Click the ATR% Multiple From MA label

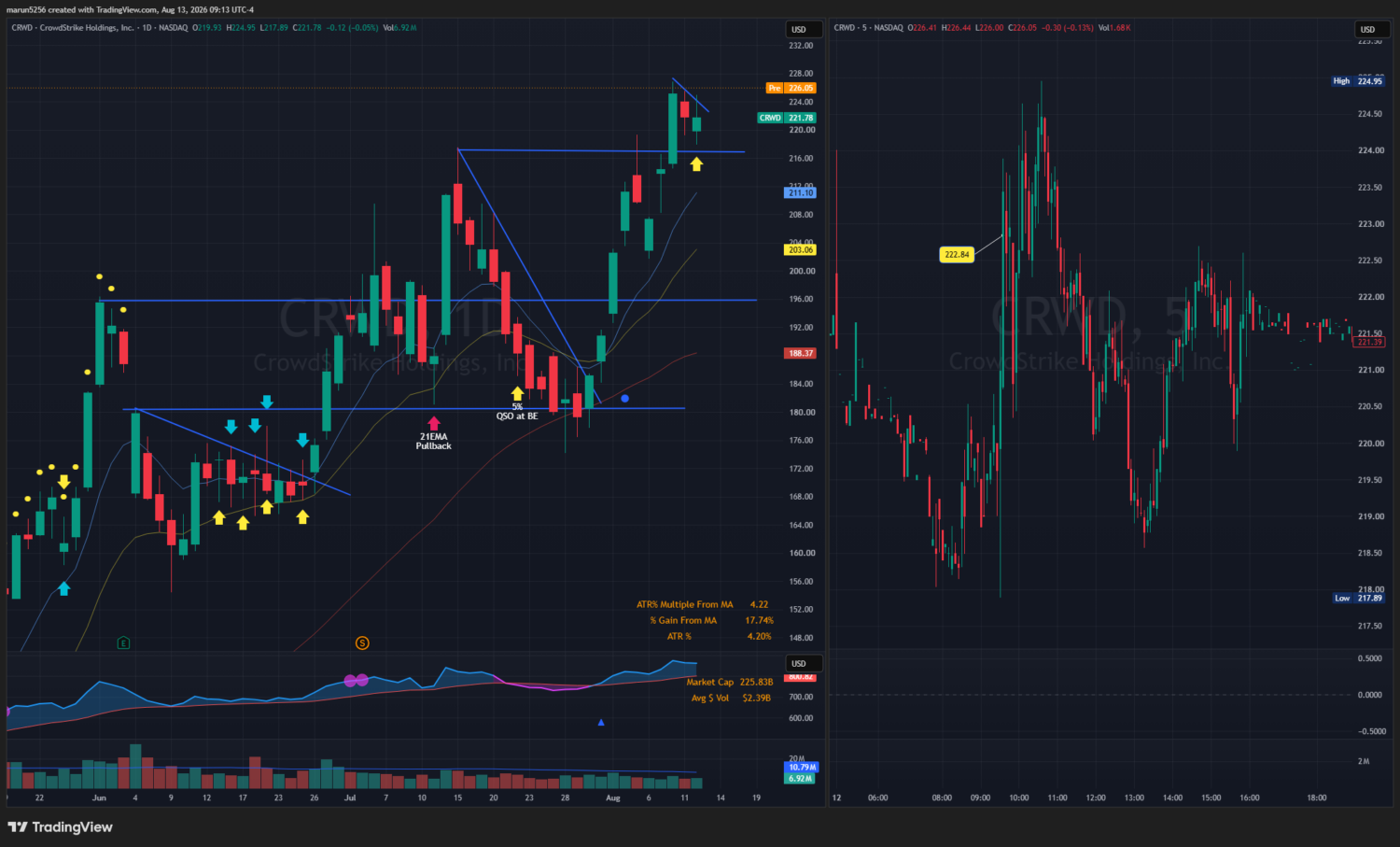[685, 605]
